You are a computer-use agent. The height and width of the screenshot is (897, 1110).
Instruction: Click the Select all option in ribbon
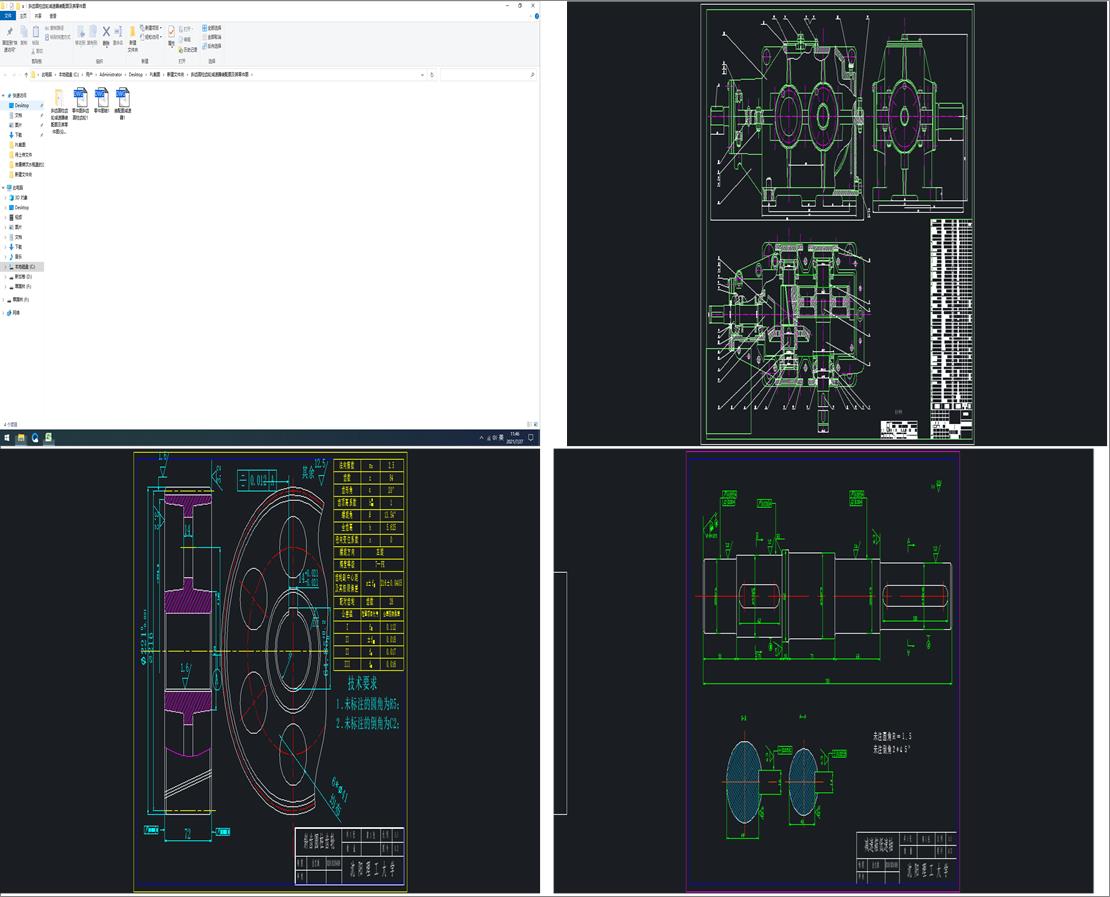pyautogui.click(x=213, y=27)
